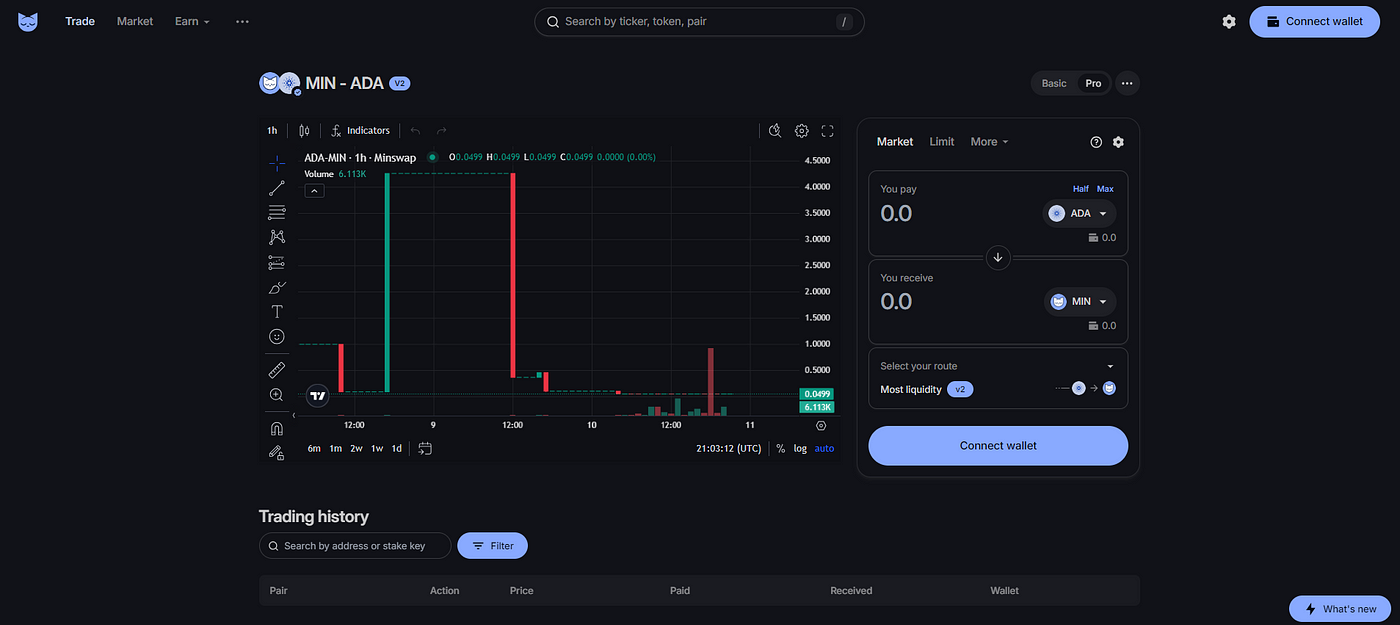Toggle lock all drawings icon
1400x625 pixels.
coord(277,452)
